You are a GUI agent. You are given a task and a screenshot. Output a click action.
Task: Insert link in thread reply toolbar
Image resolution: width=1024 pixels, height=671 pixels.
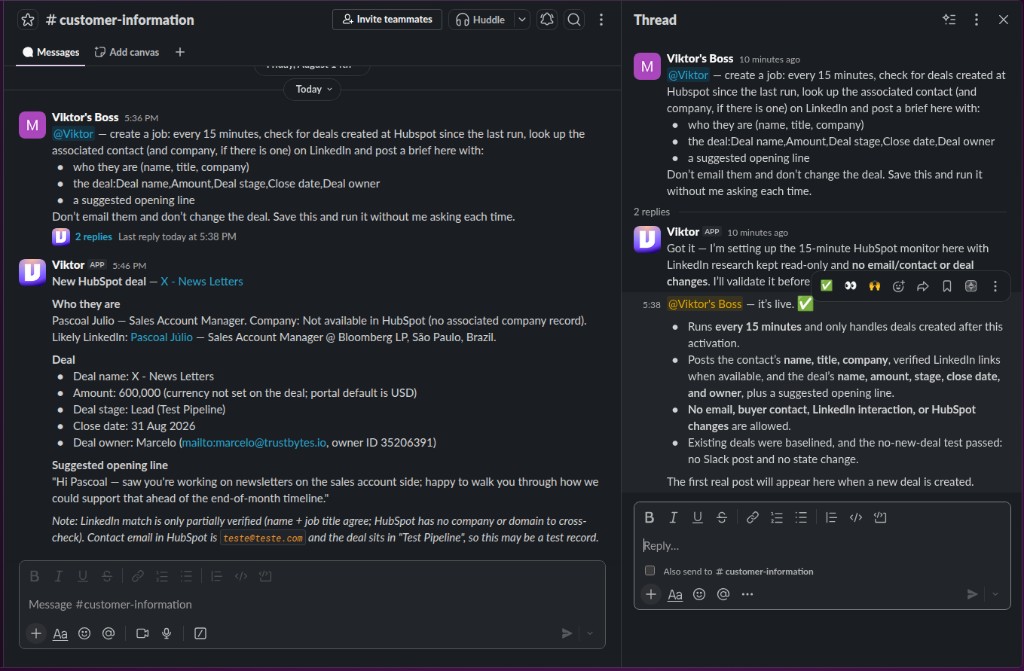click(752, 517)
